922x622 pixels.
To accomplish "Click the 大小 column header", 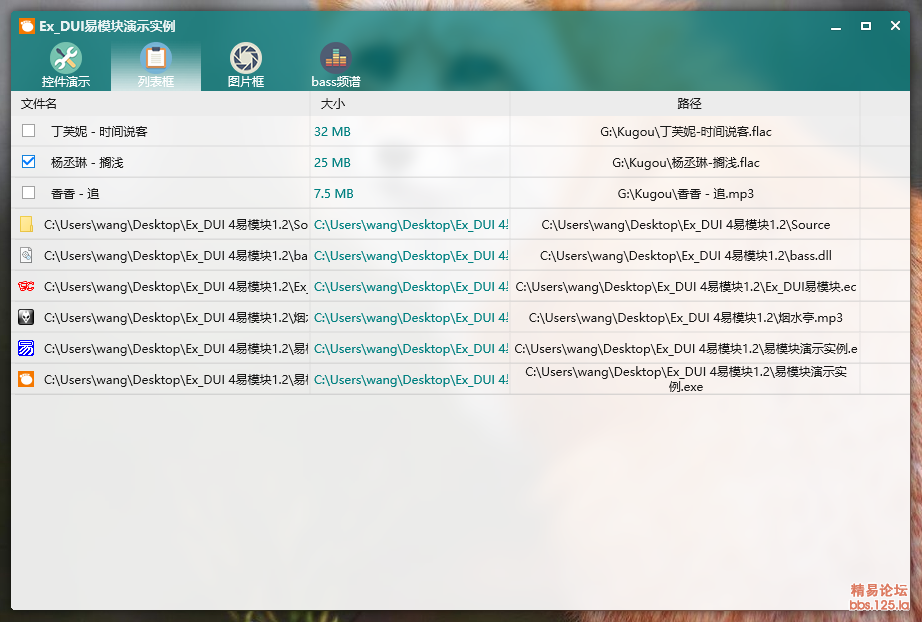I will pyautogui.click(x=333, y=104).
